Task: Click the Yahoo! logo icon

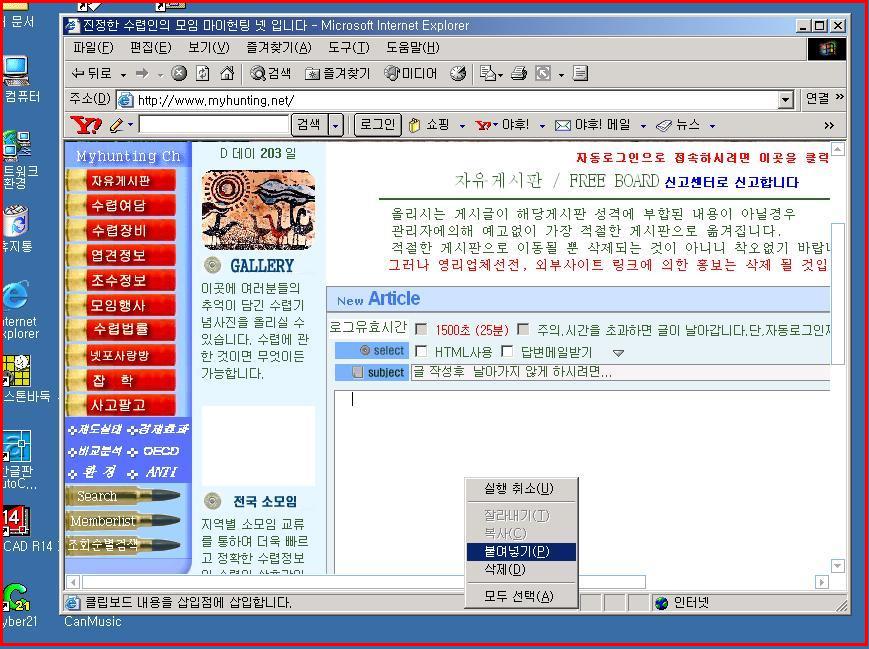Action: (x=87, y=125)
